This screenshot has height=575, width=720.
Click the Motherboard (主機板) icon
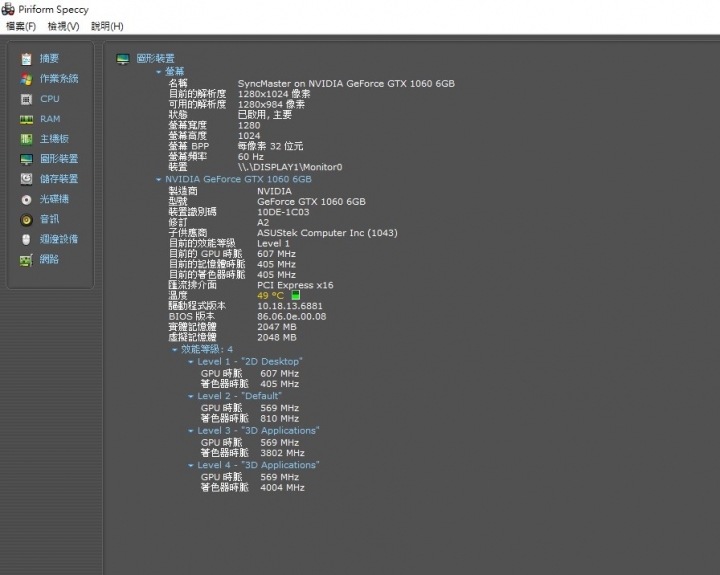[26, 139]
